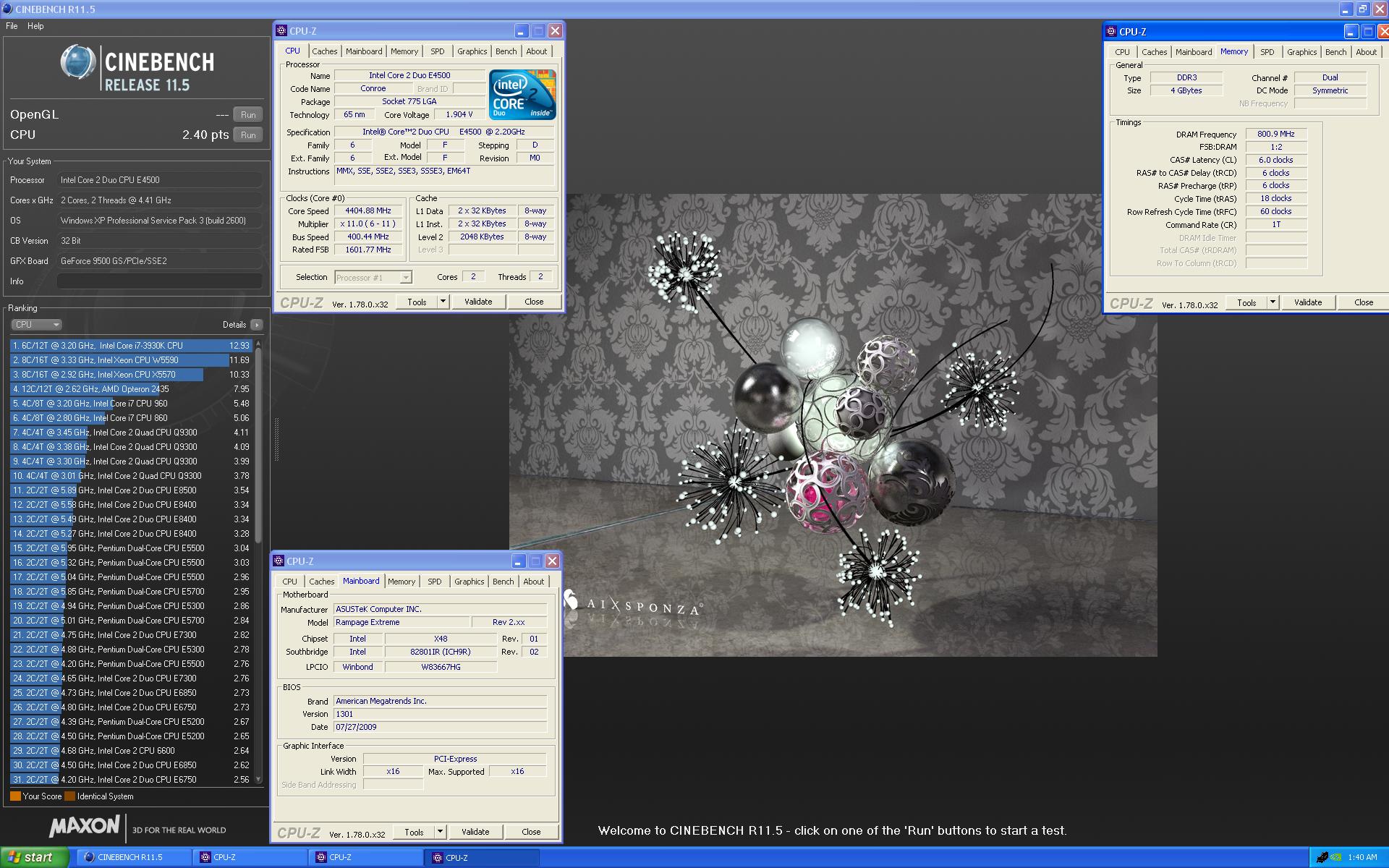This screenshot has width=1389, height=868.
Task: Click the CPU-Z icon in Mainboard window title
Action: click(279, 561)
